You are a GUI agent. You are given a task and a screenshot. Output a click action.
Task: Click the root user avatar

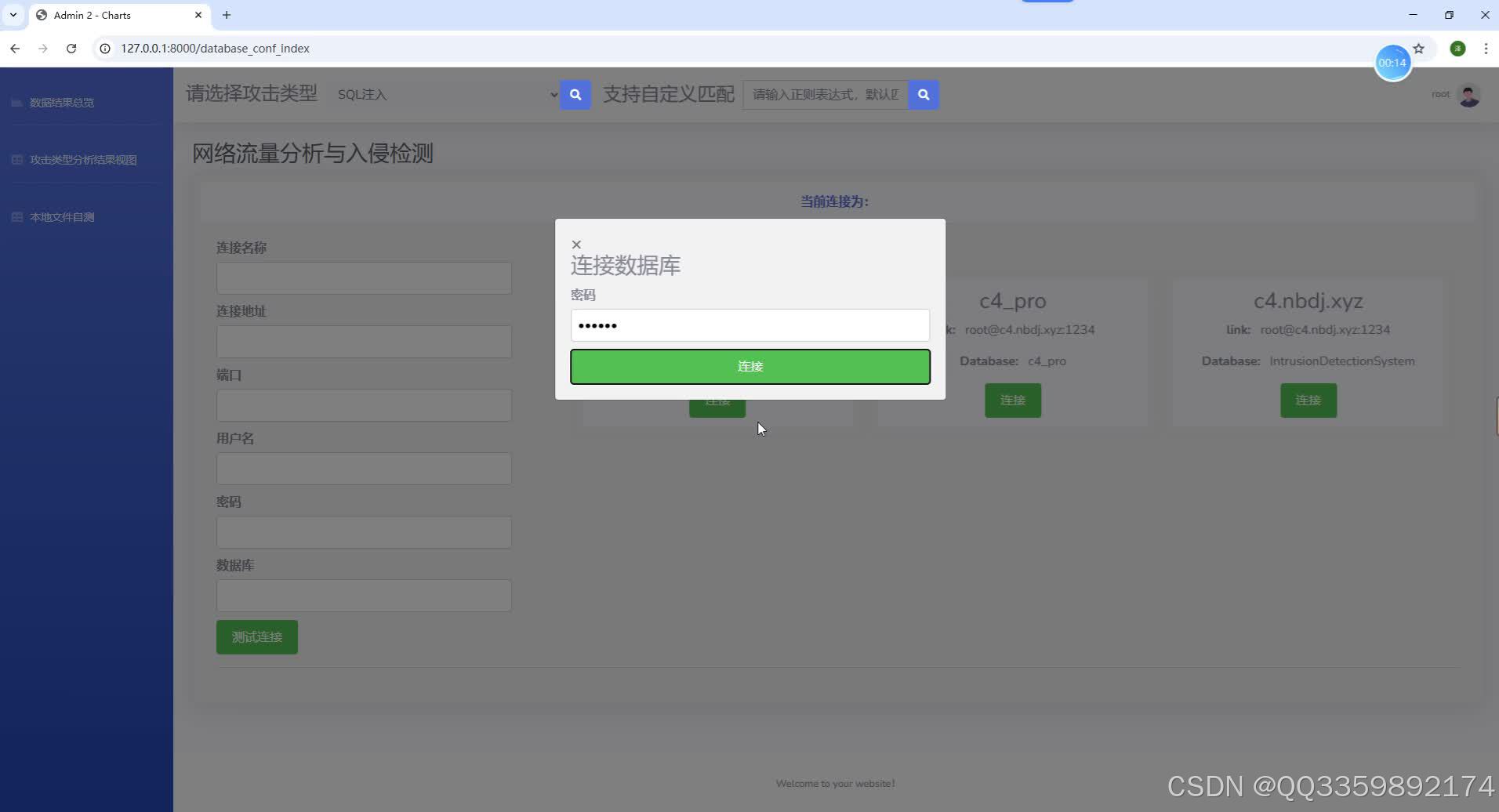(1468, 94)
